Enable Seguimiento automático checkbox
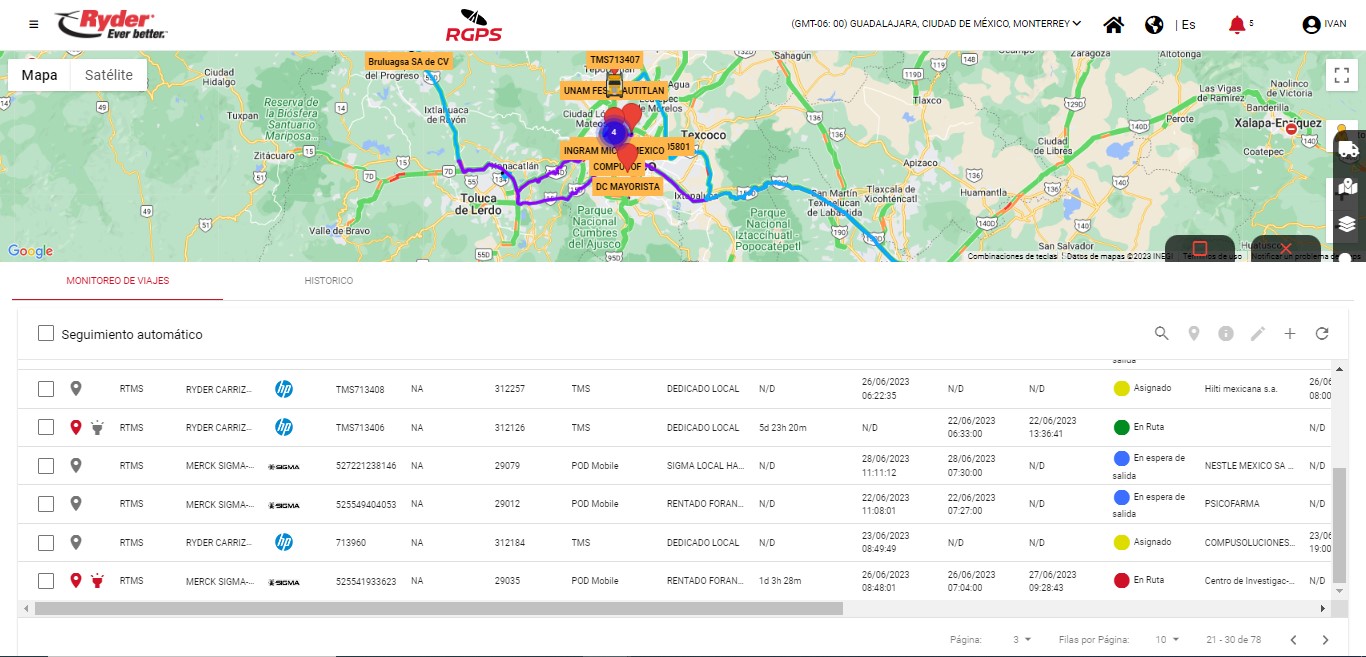 click(46, 334)
